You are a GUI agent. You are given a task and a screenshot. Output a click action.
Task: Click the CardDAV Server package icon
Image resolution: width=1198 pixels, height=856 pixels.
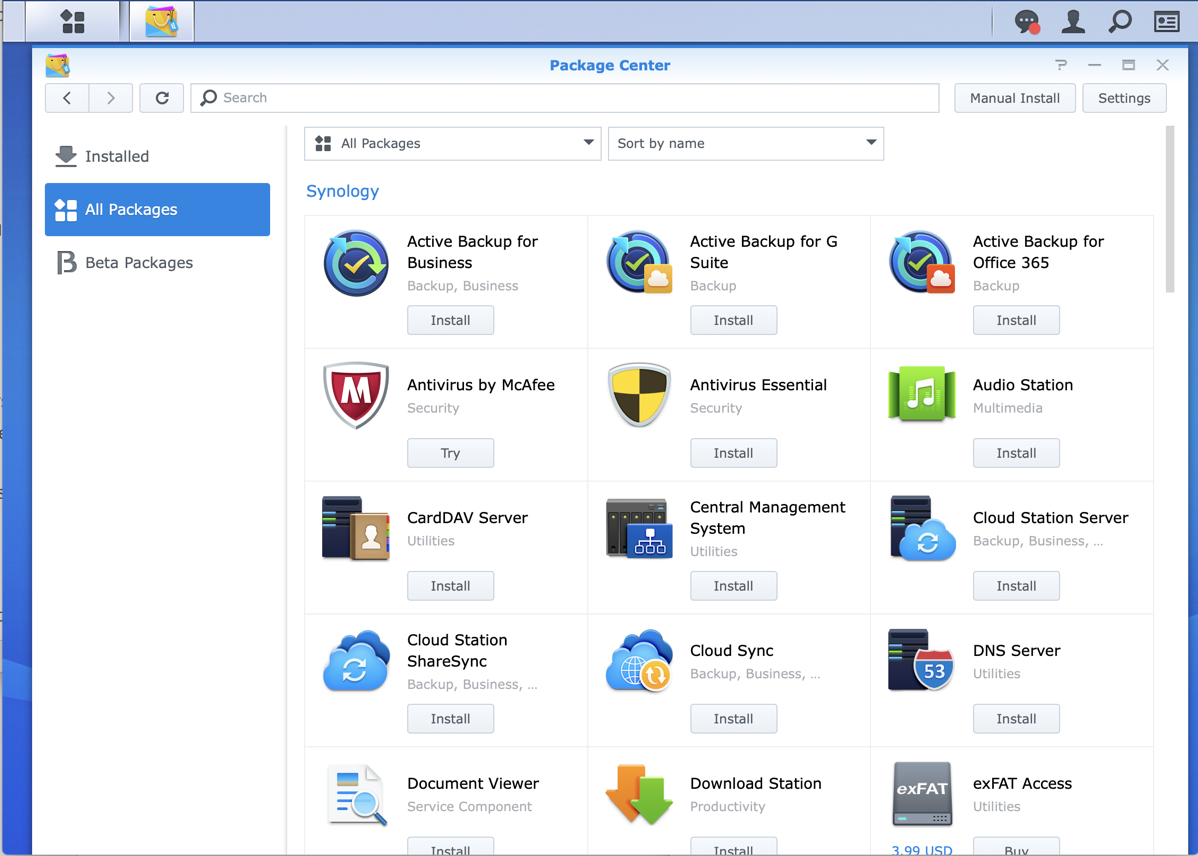[x=355, y=529]
